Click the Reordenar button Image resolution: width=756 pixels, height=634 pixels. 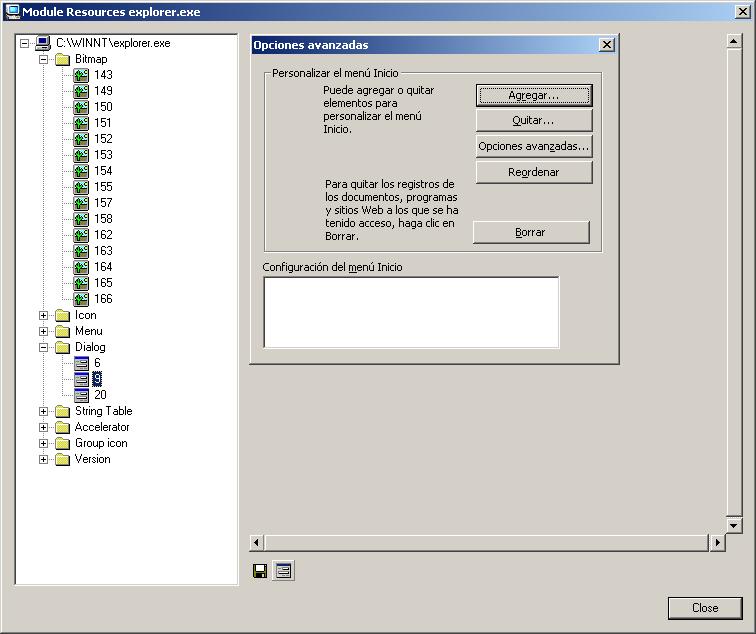pos(534,172)
